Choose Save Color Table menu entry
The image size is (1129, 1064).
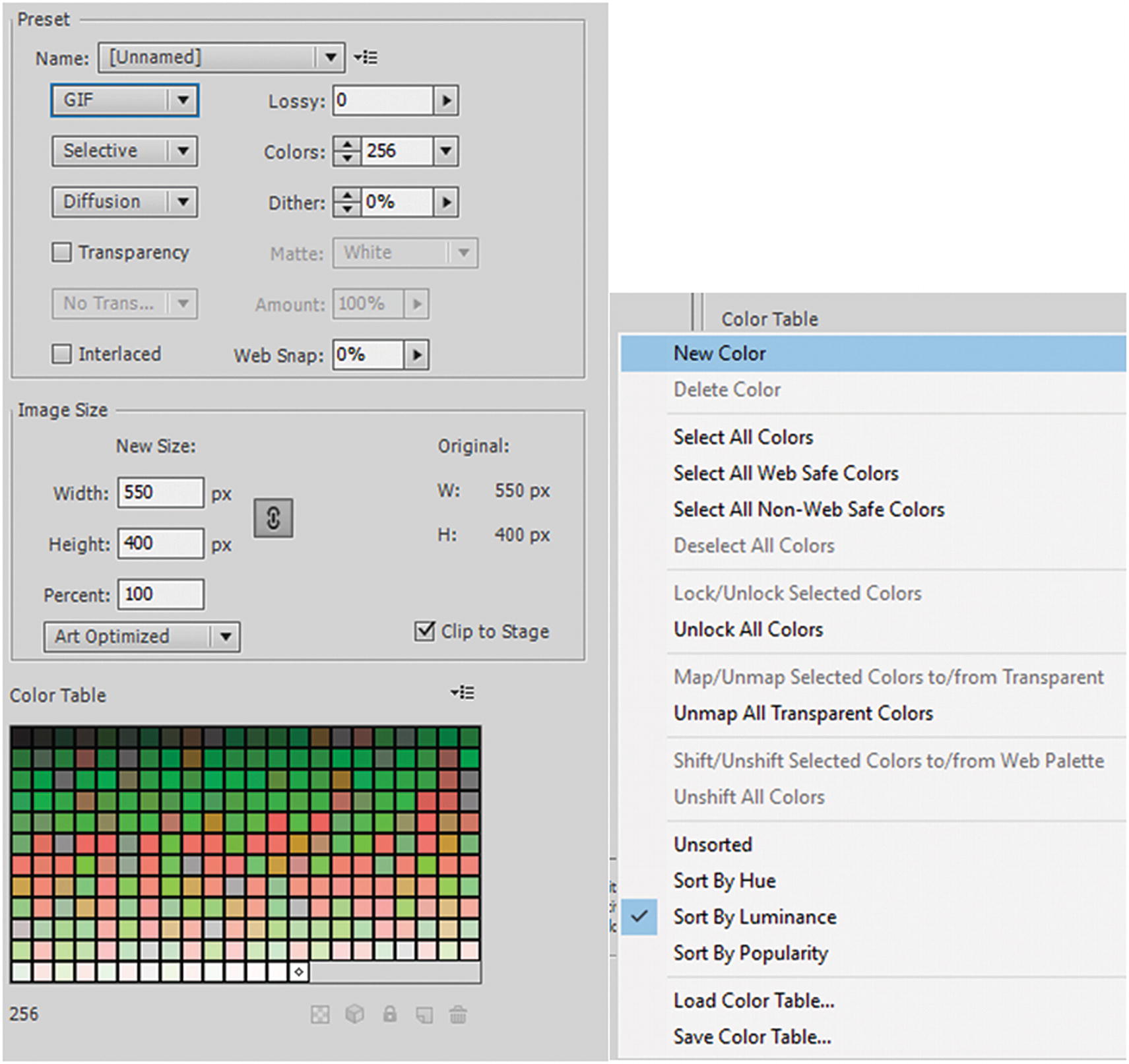(752, 1036)
